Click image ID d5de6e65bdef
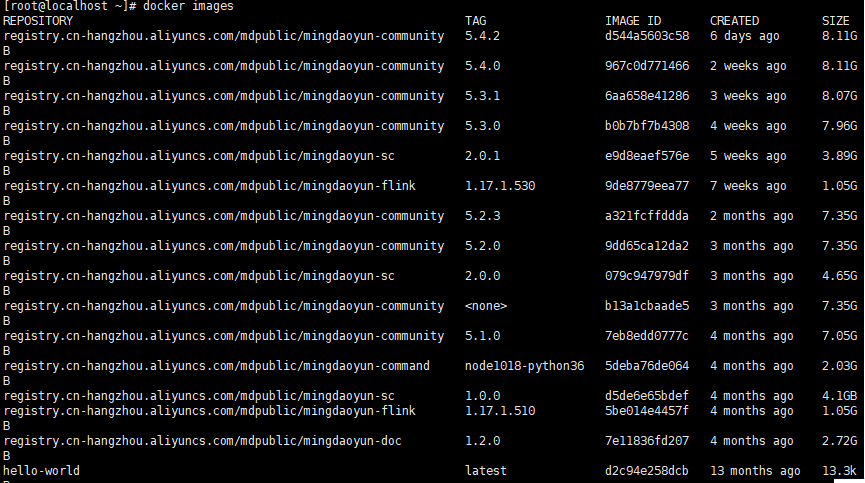 coord(647,396)
